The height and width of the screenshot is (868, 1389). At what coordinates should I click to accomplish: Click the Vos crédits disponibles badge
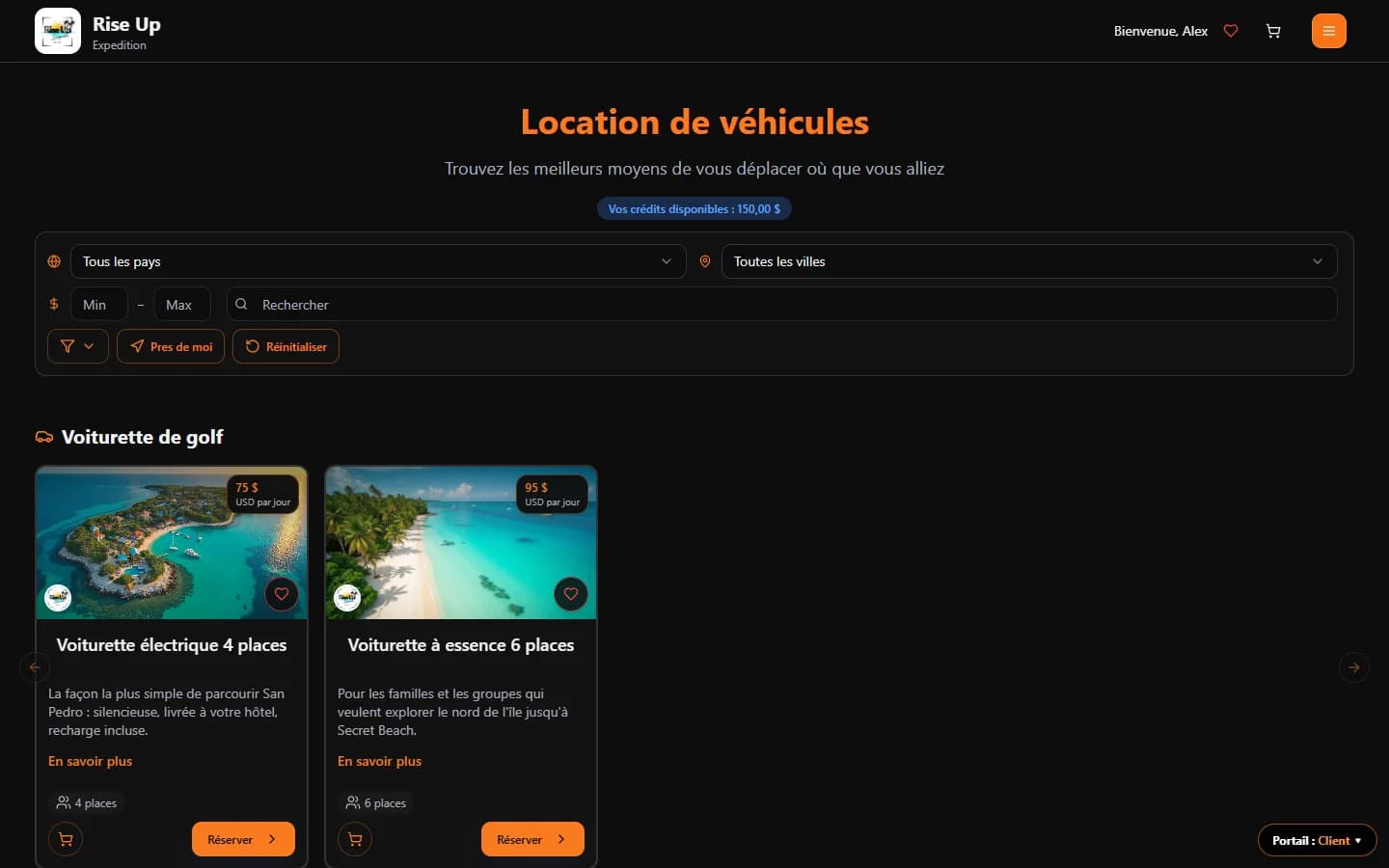pyautogui.click(x=694, y=208)
